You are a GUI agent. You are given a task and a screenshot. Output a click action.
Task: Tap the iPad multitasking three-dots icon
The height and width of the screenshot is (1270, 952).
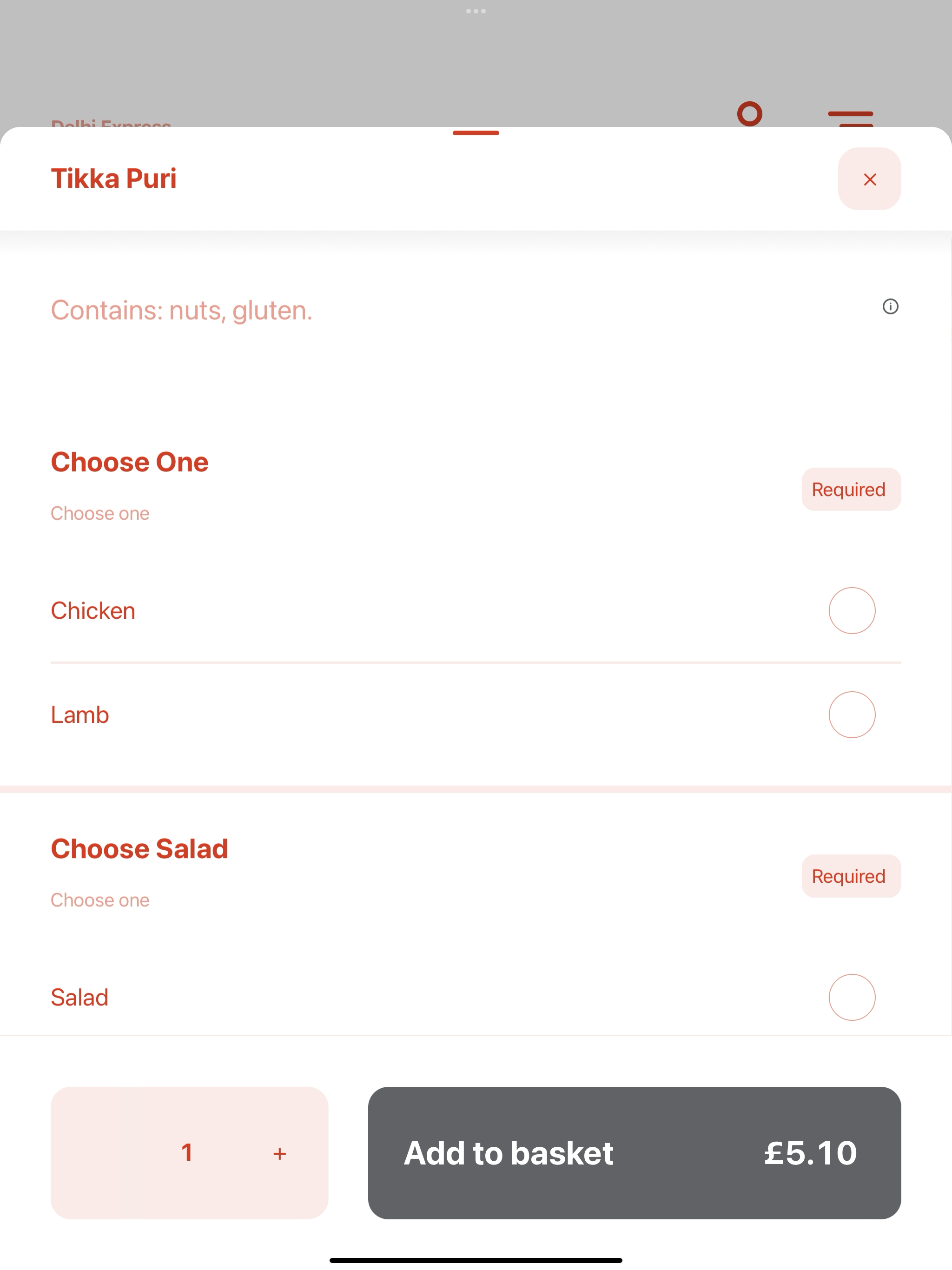pos(476,11)
